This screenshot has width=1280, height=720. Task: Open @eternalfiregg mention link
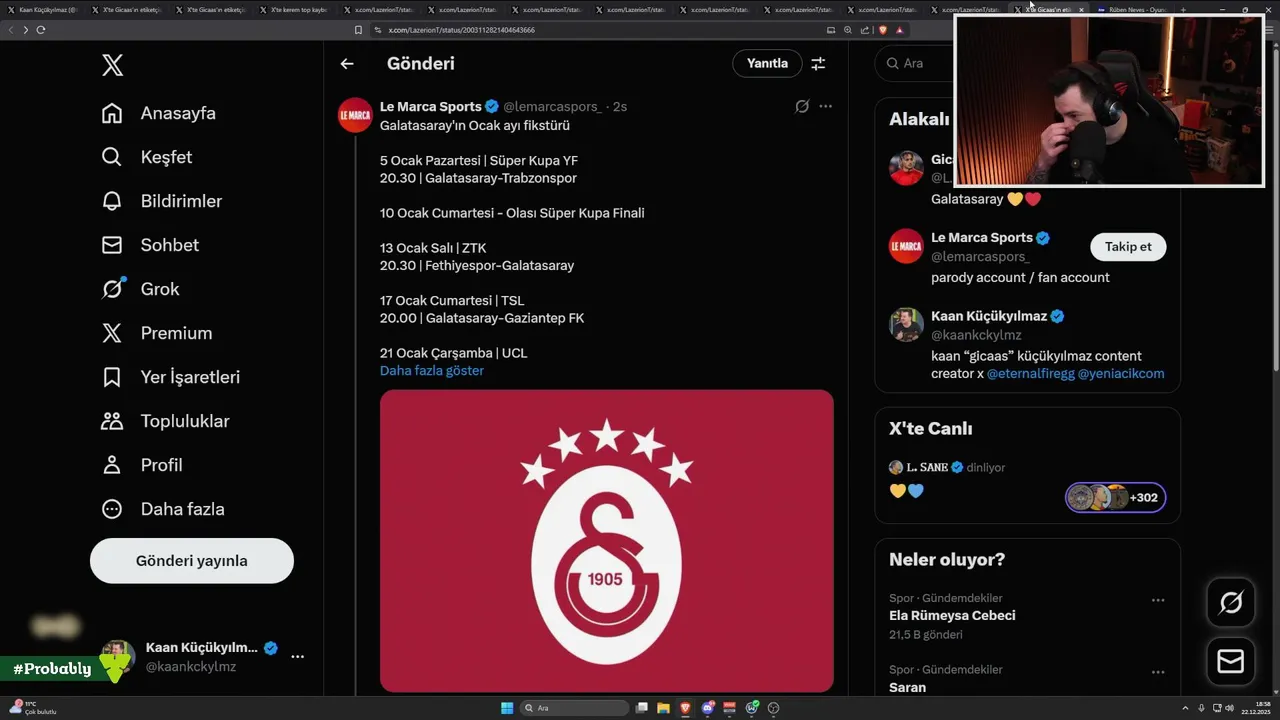(1031, 374)
